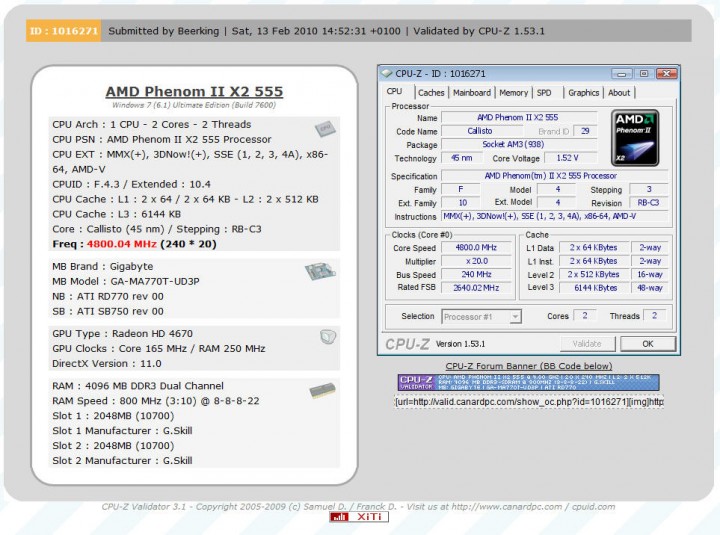The image size is (720, 535).
Task: Click the Threads count field showing 2
Action: pyautogui.click(x=654, y=315)
